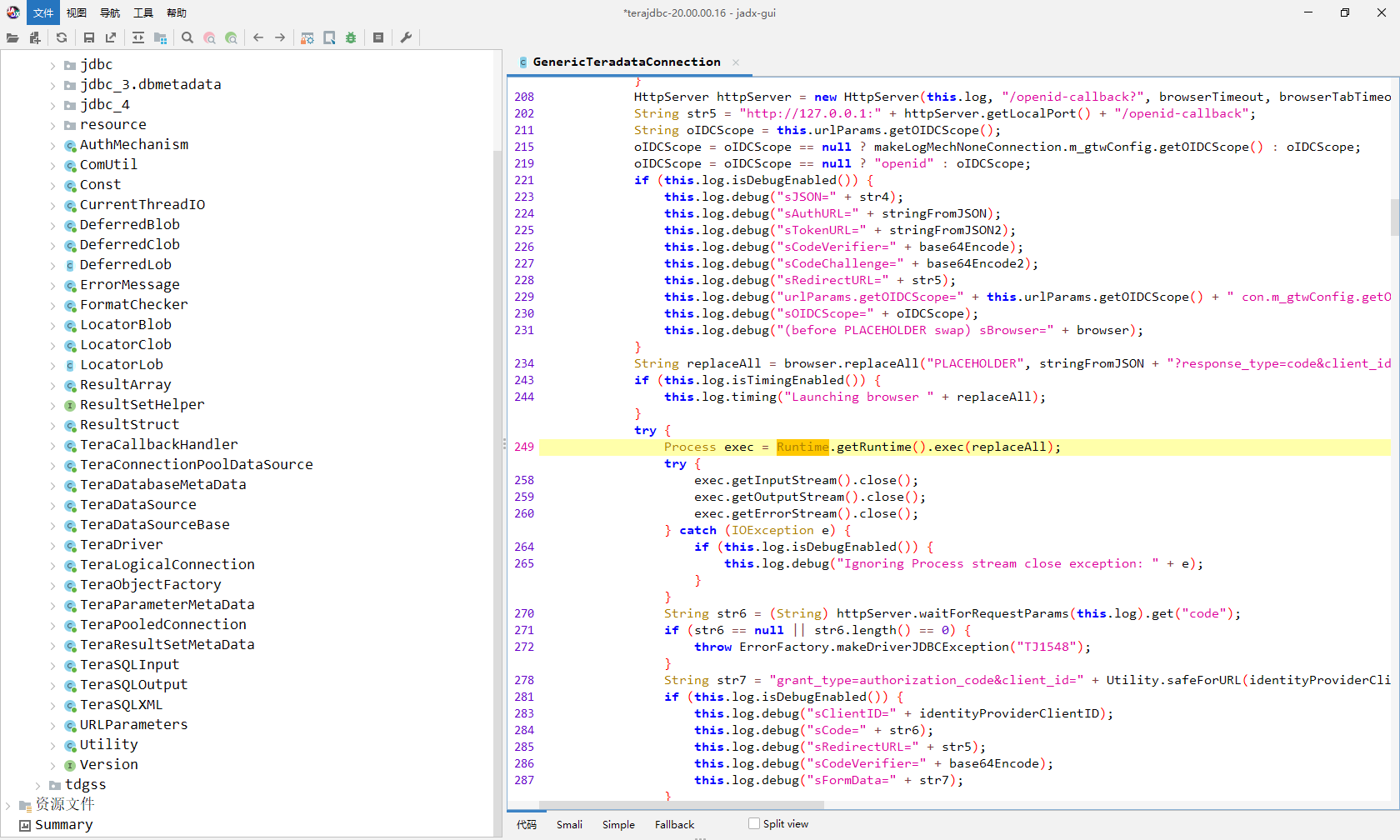Click the jadx application logo icon
Viewport: 1400px width, 840px height.
point(13,12)
